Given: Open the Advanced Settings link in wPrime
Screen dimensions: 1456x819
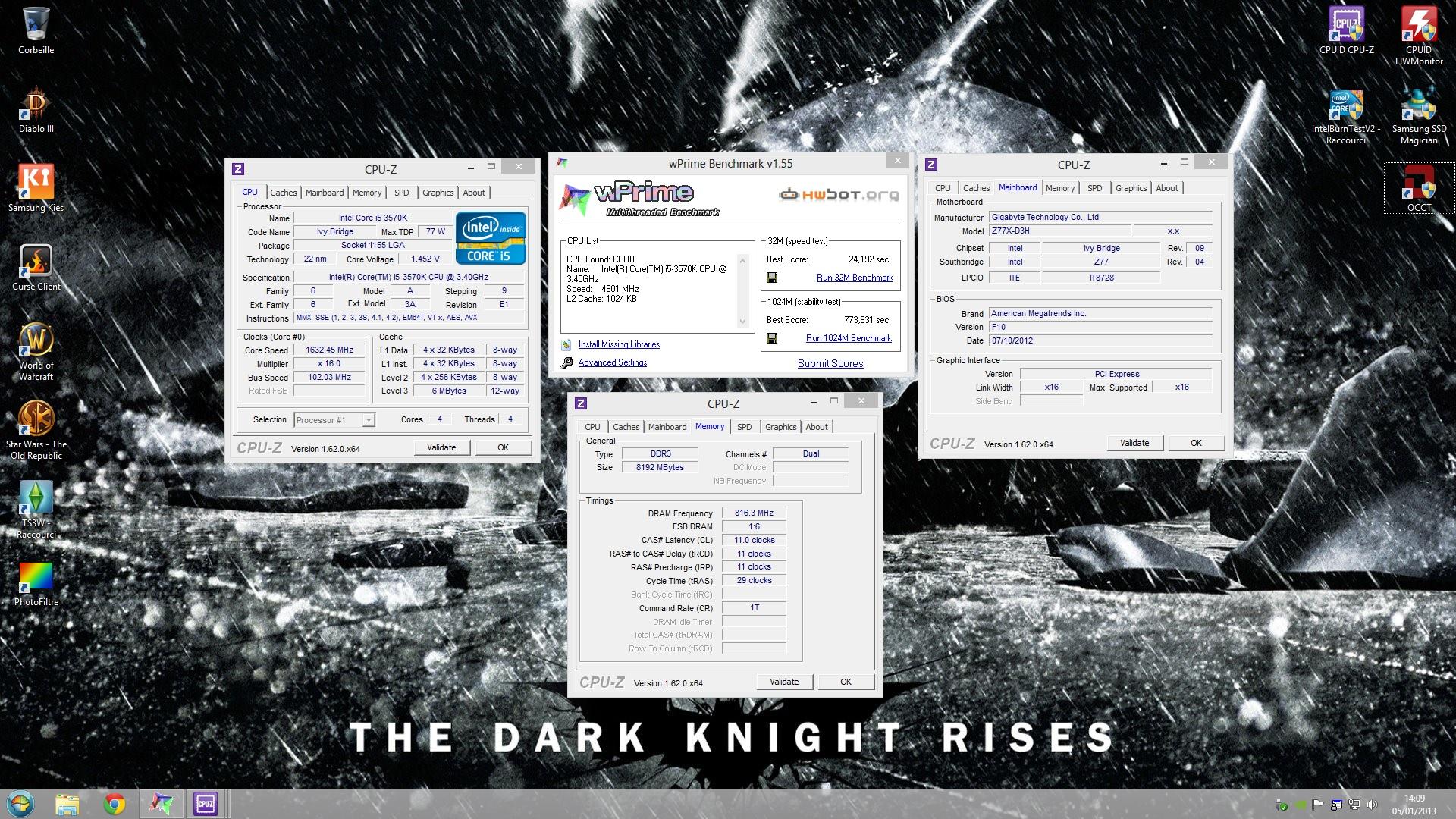Looking at the screenshot, I should [613, 362].
